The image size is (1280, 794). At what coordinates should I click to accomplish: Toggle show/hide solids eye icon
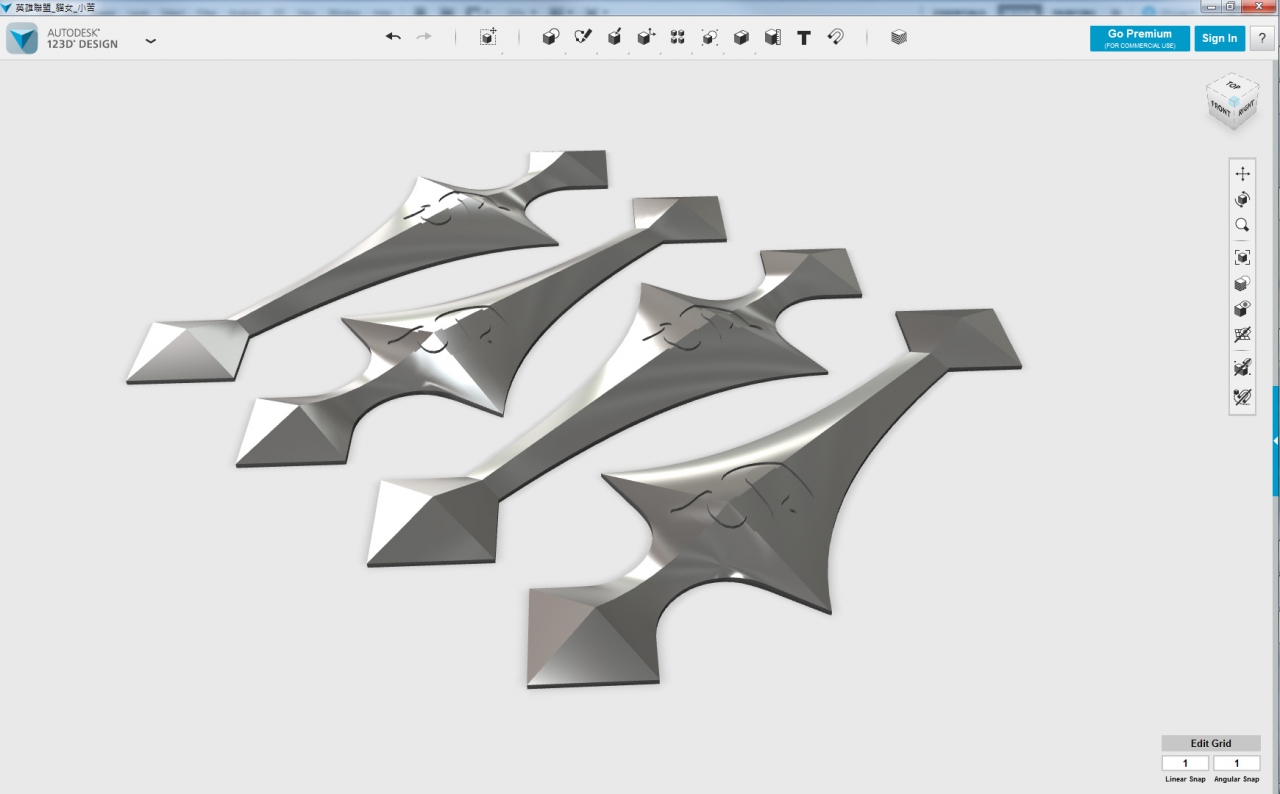coord(1242,309)
